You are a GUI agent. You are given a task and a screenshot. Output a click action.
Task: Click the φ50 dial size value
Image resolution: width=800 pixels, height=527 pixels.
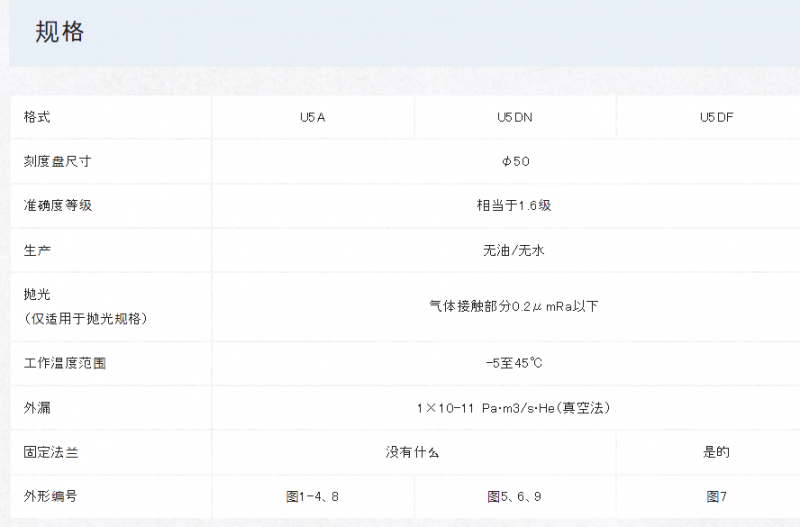(515, 161)
